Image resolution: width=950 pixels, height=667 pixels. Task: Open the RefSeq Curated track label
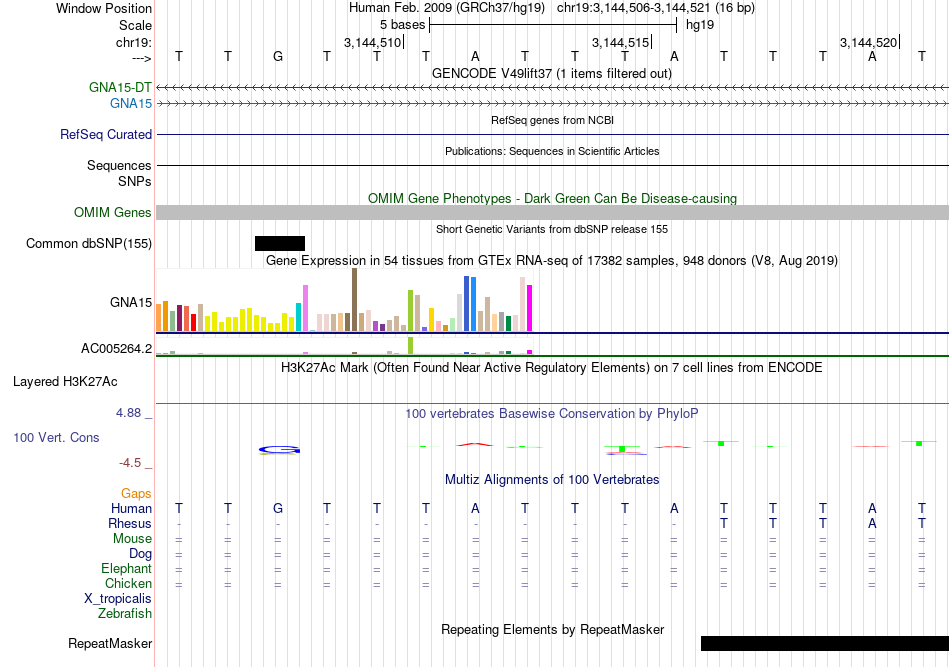(106, 134)
